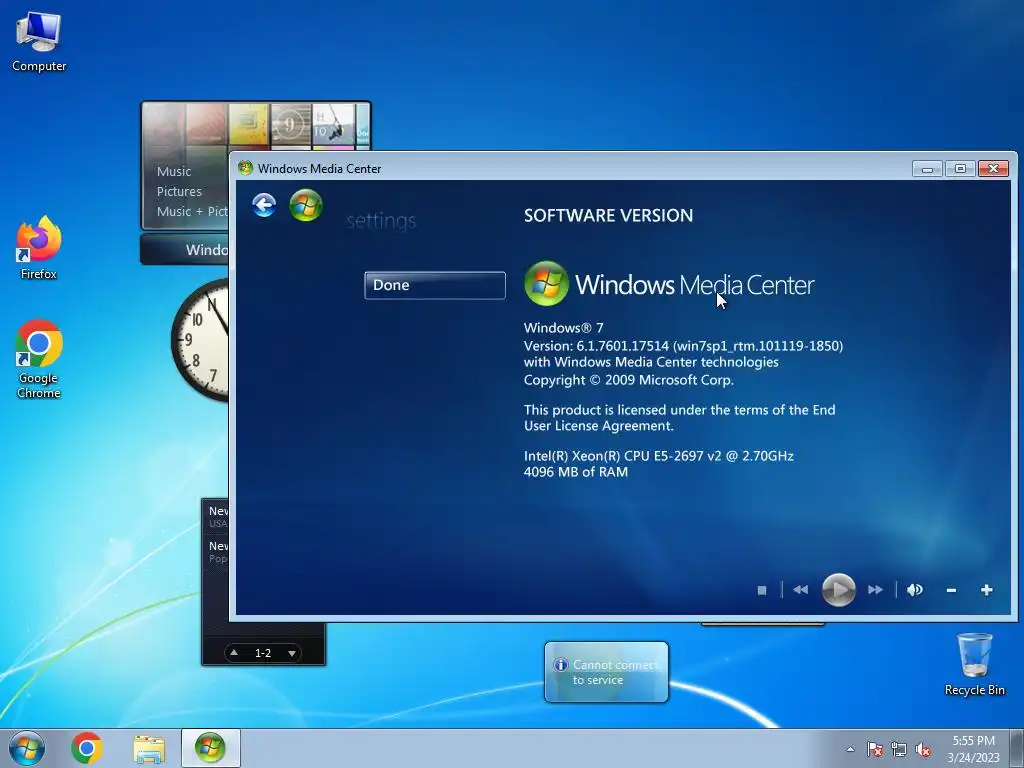This screenshot has height=768, width=1024.
Task: Open the muted volume tray icon
Action: (x=923, y=750)
